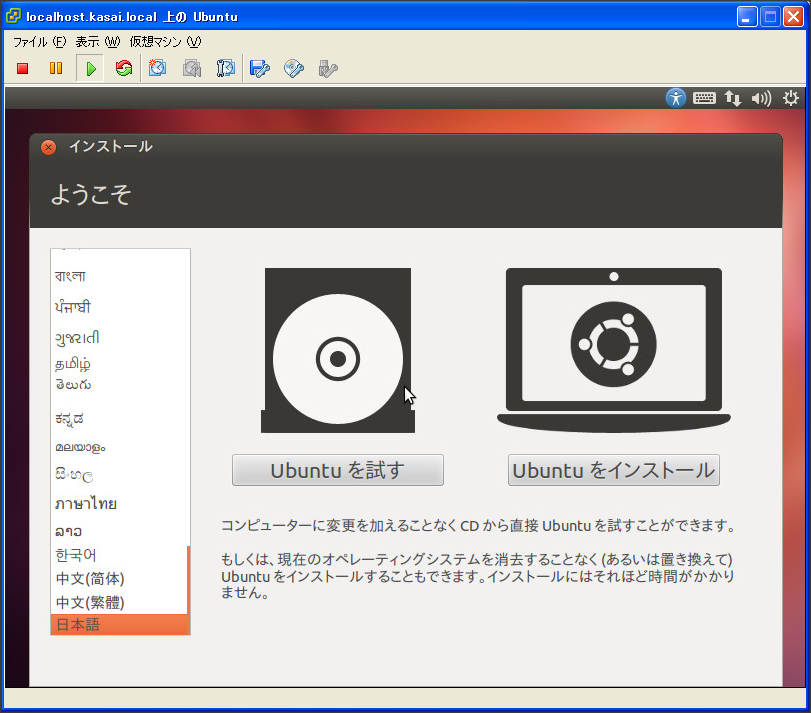
Task: Open the accessibility menu in Ubuntu panel
Action: 677,98
